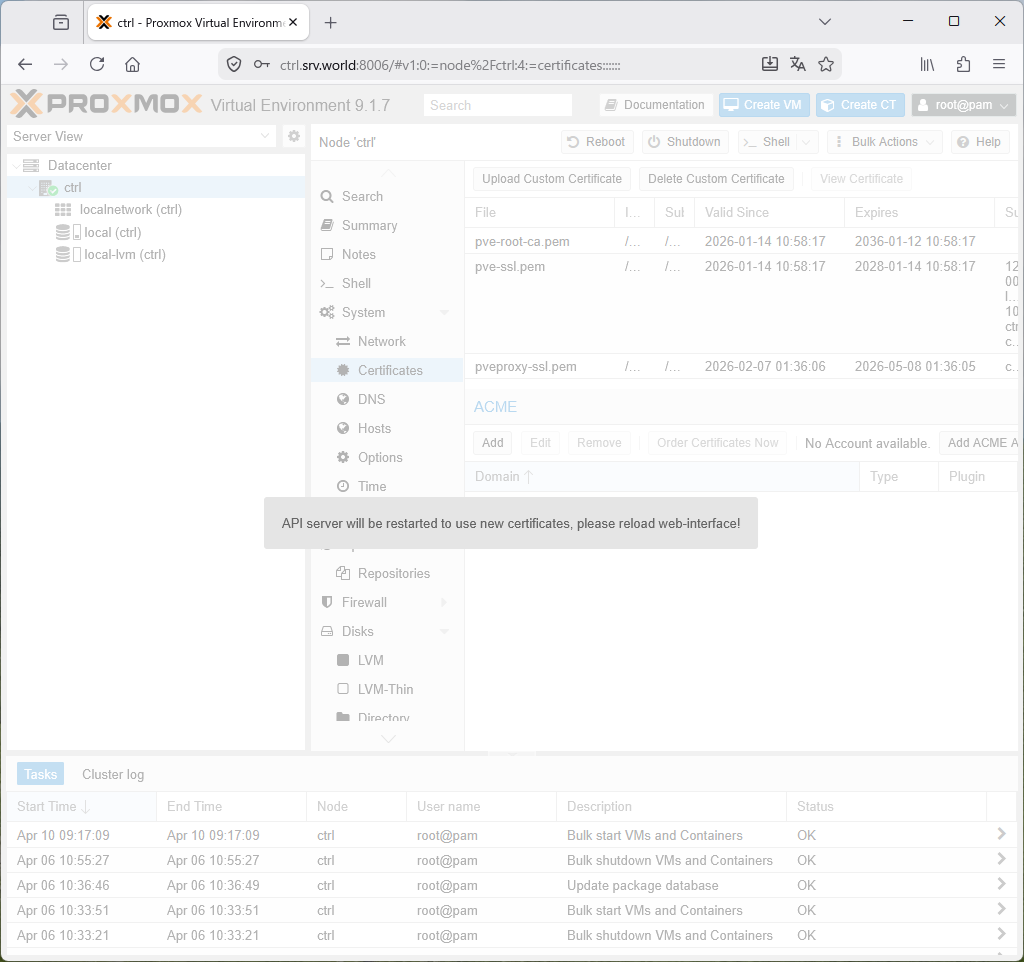
Task: Open the Firefox extensions puzzle icon
Action: [x=963, y=64]
